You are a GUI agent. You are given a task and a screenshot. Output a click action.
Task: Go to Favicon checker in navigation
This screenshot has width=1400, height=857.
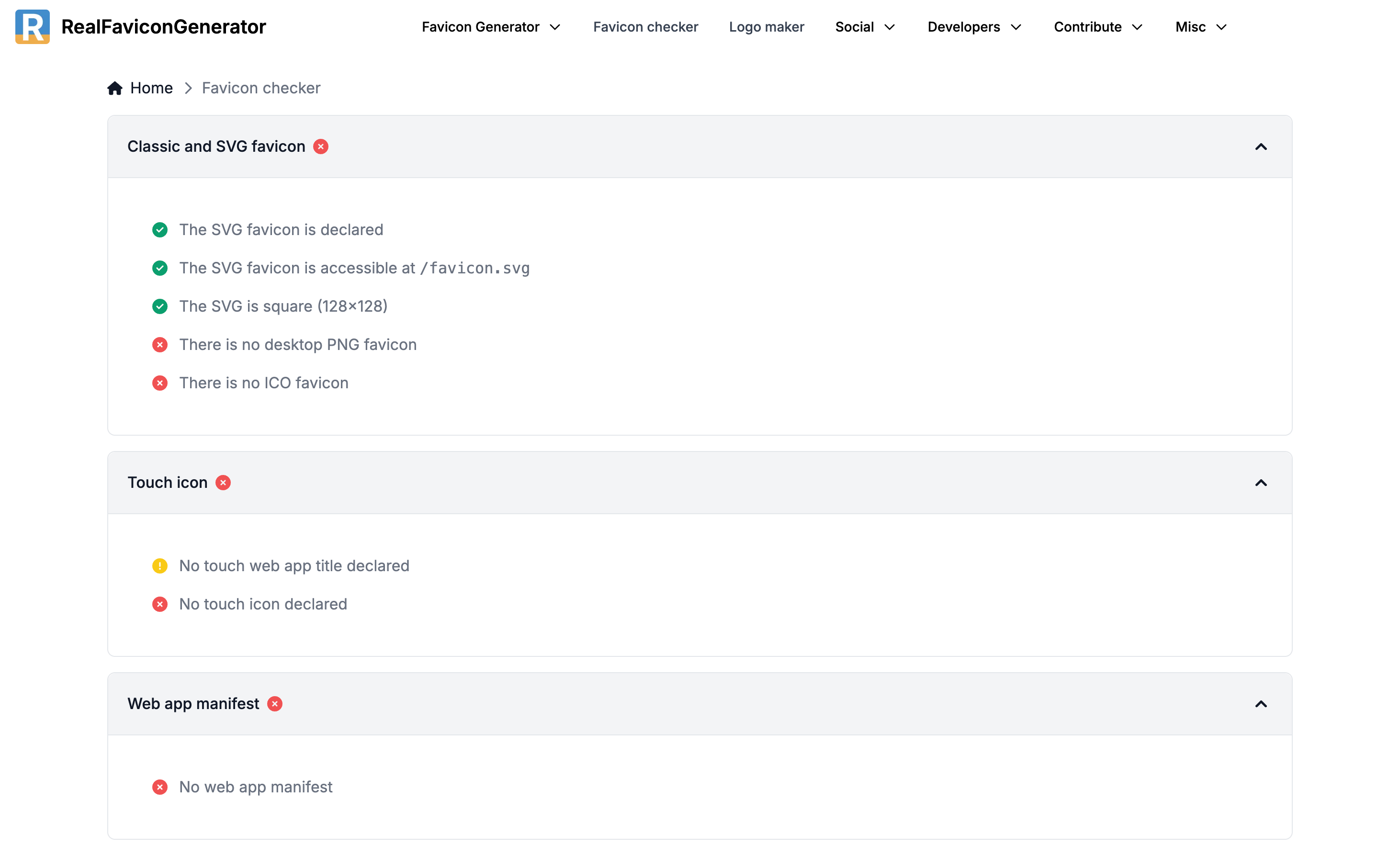645,27
